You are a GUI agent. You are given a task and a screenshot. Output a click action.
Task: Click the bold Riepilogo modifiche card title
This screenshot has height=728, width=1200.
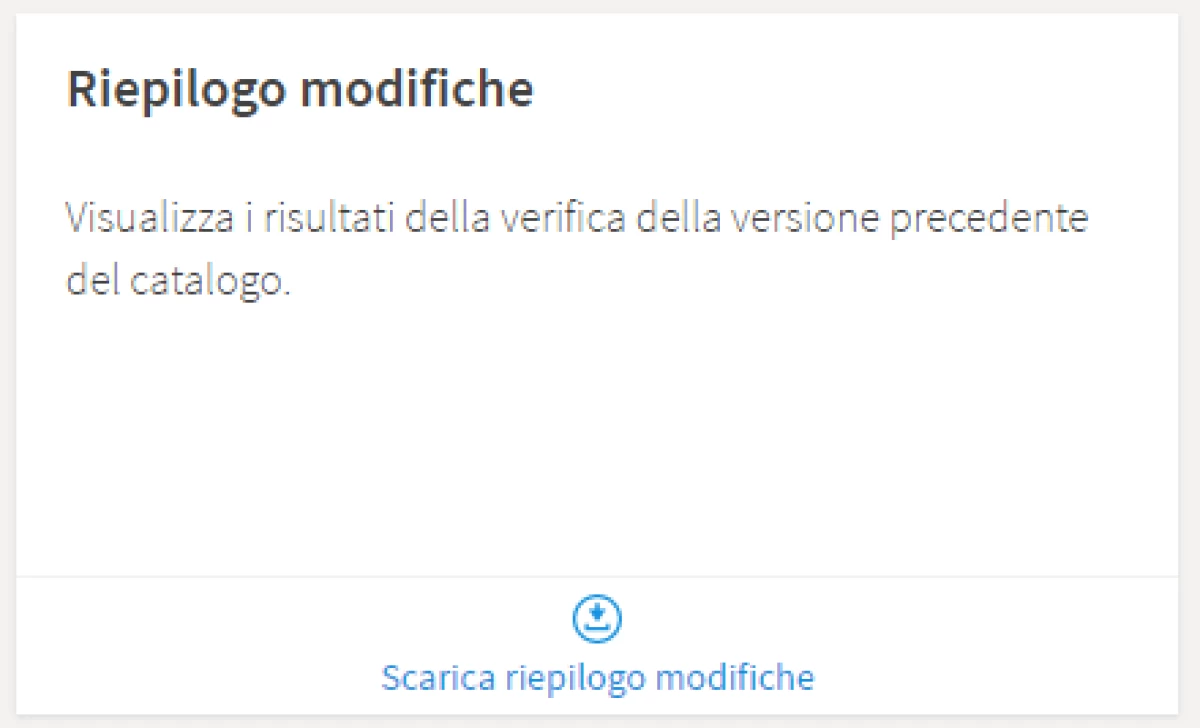point(300,90)
